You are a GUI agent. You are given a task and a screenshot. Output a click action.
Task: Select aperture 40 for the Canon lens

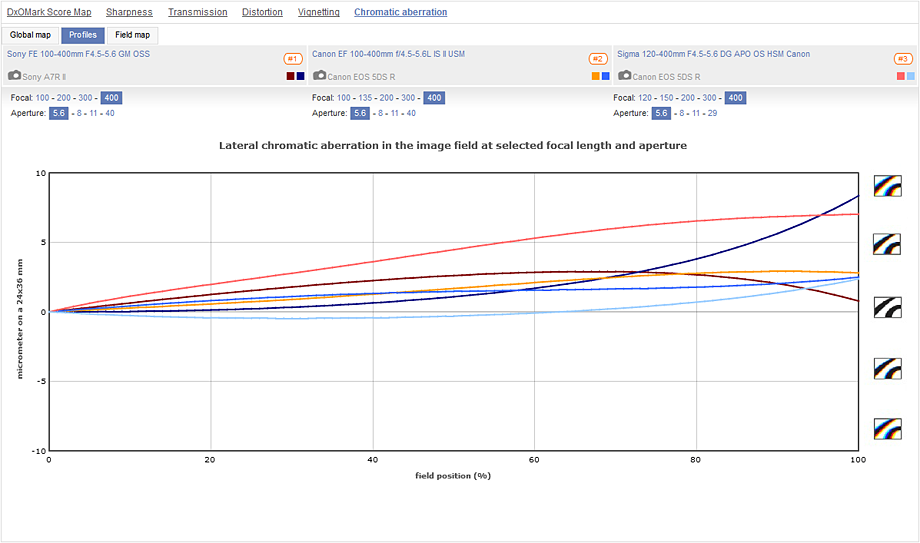(411, 113)
